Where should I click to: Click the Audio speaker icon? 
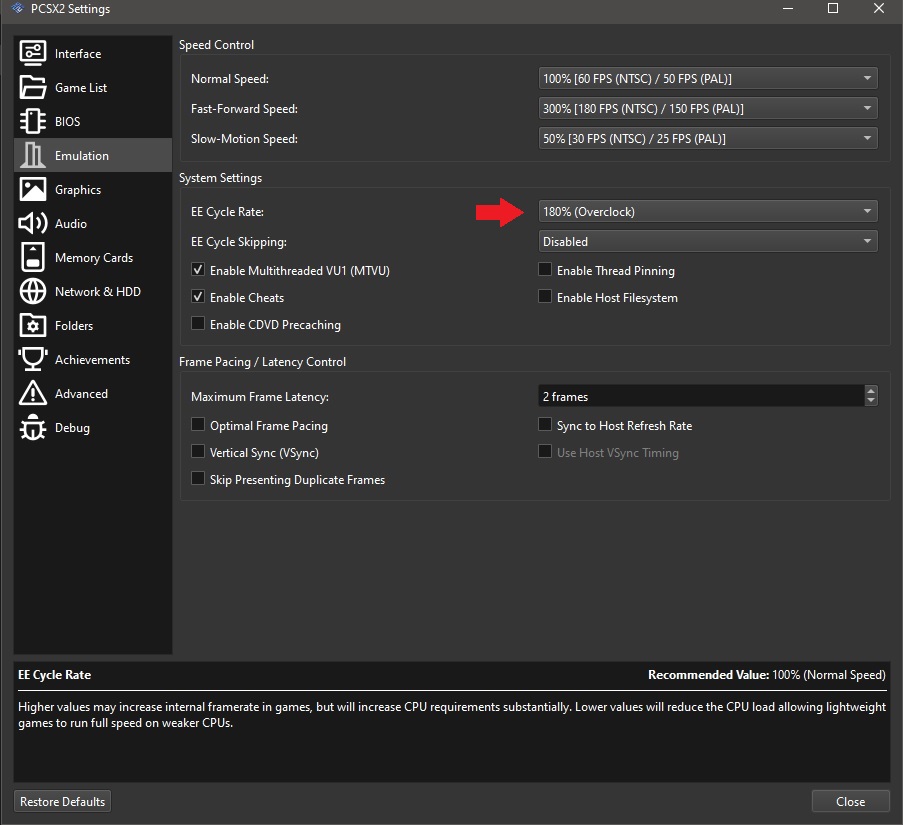(33, 223)
